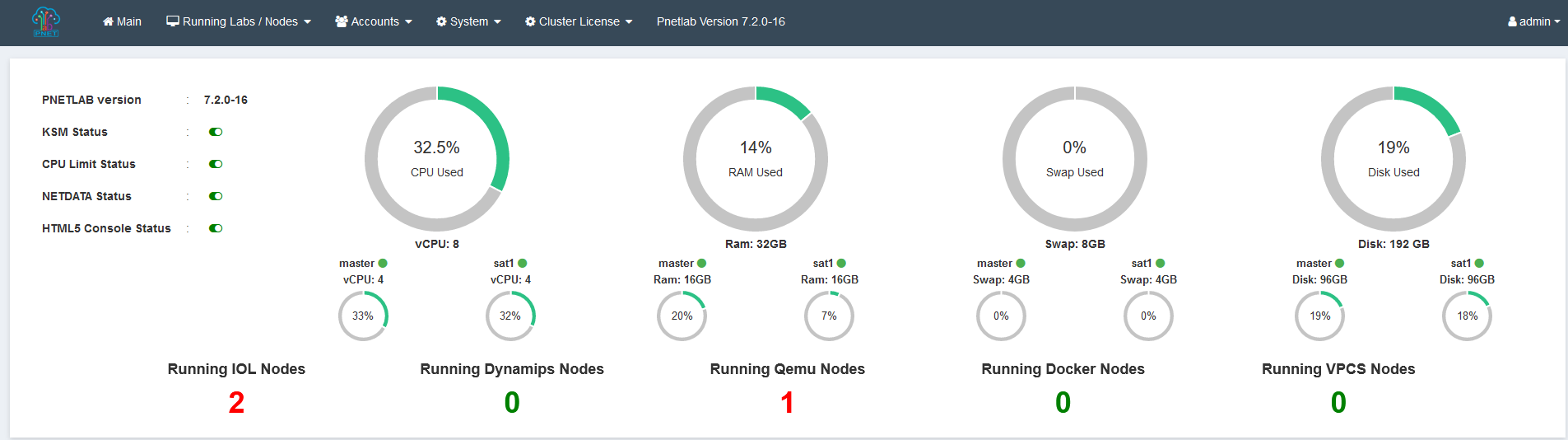Click master 20% Ram mini gauge
This screenshot has width=1568, height=440.
682,316
